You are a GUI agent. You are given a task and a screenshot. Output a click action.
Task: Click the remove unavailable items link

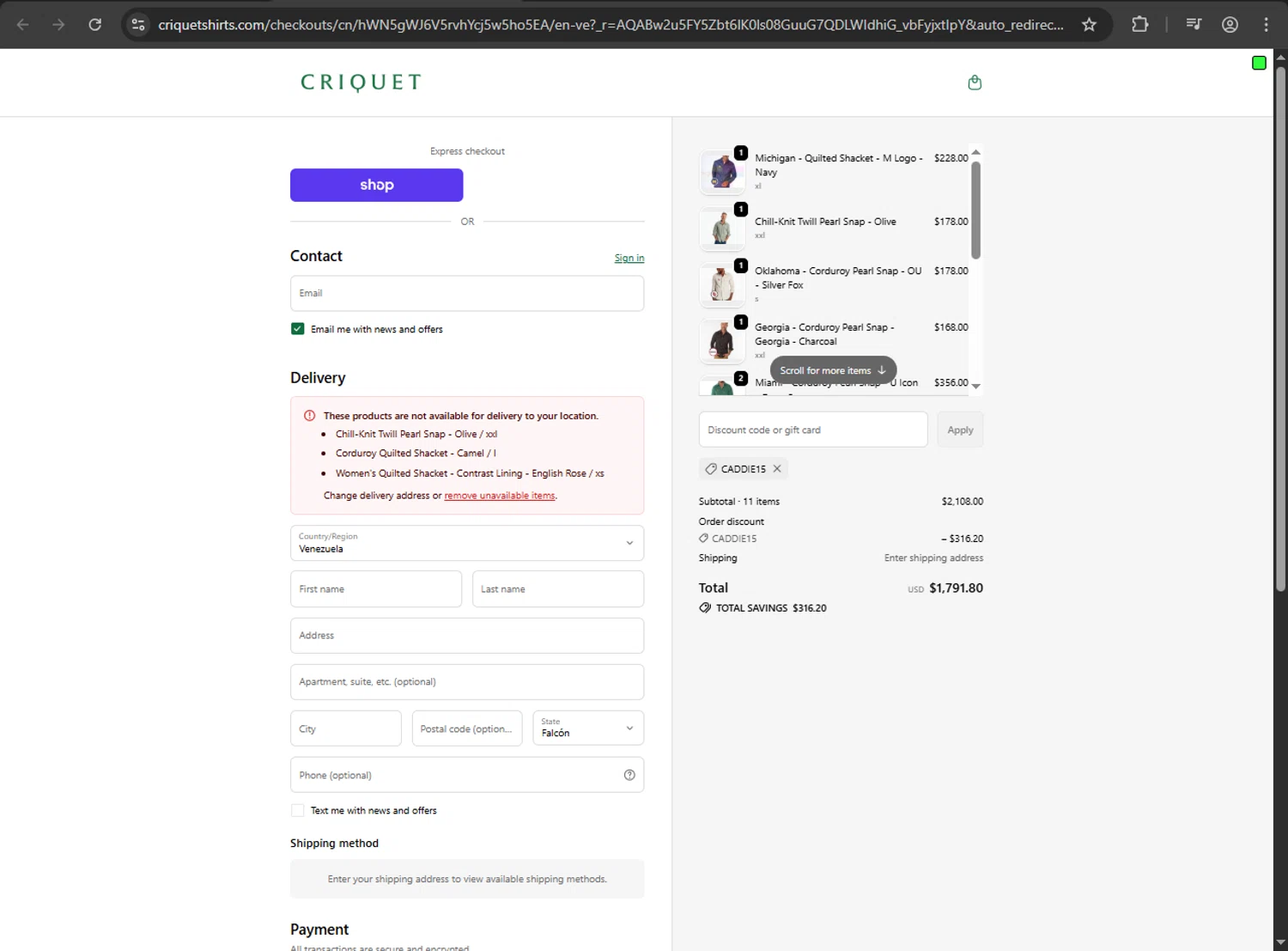point(500,496)
